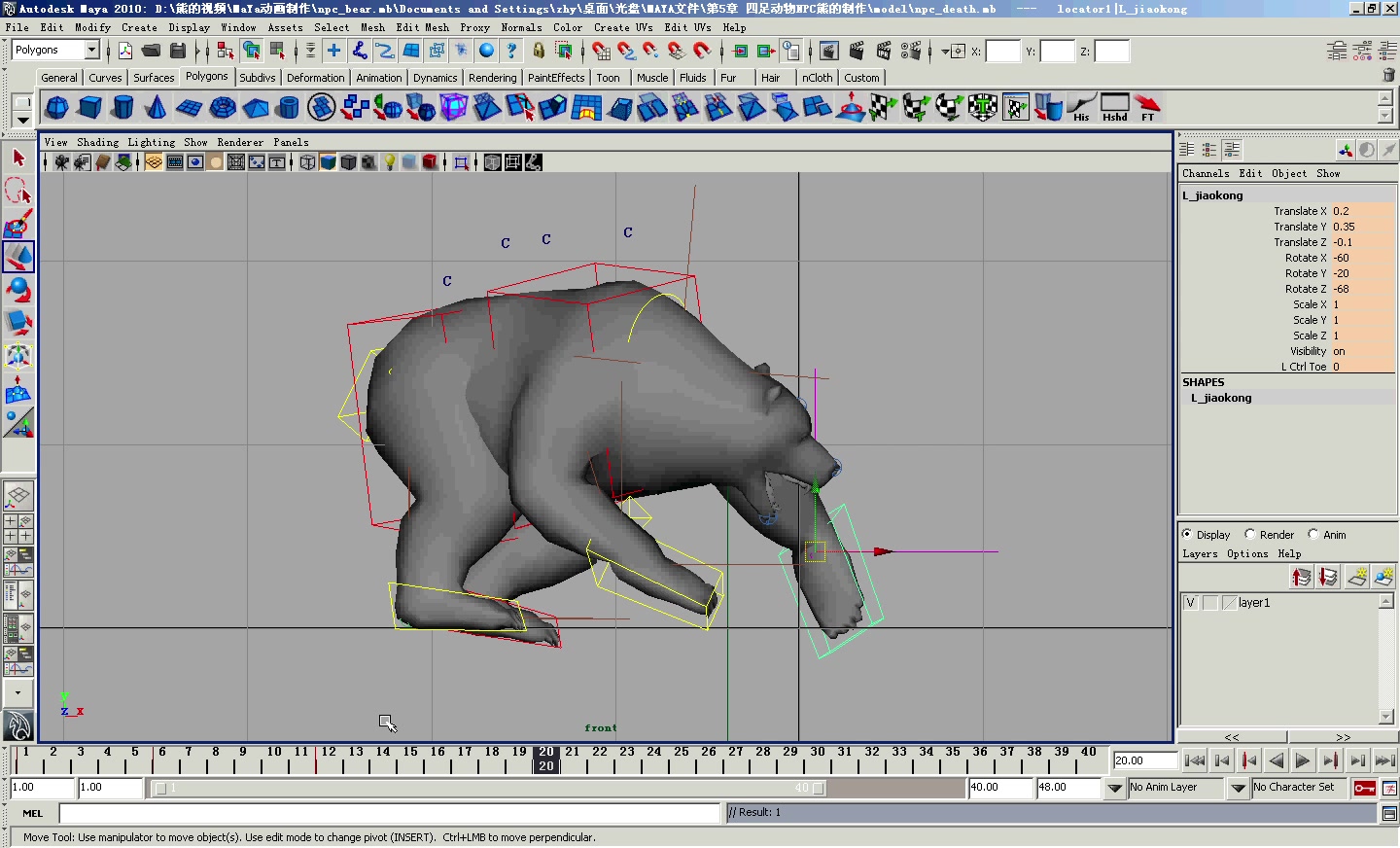
Task: Create a polygon cylinder from the shelf
Action: tap(122, 107)
